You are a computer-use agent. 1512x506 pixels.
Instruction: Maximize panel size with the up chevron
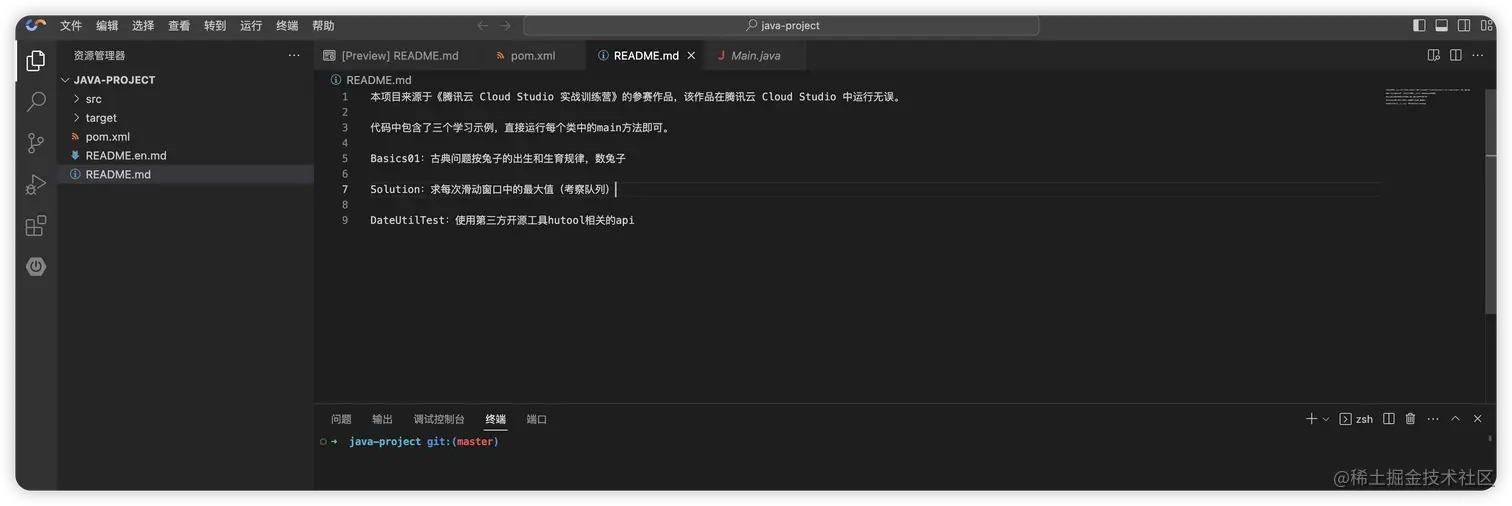(1455, 419)
